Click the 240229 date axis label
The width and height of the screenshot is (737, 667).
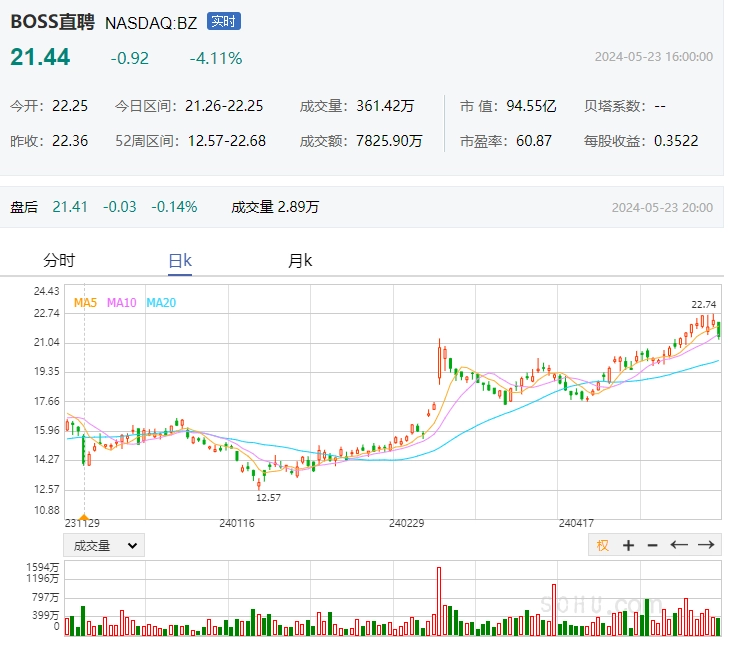pyautogui.click(x=407, y=523)
